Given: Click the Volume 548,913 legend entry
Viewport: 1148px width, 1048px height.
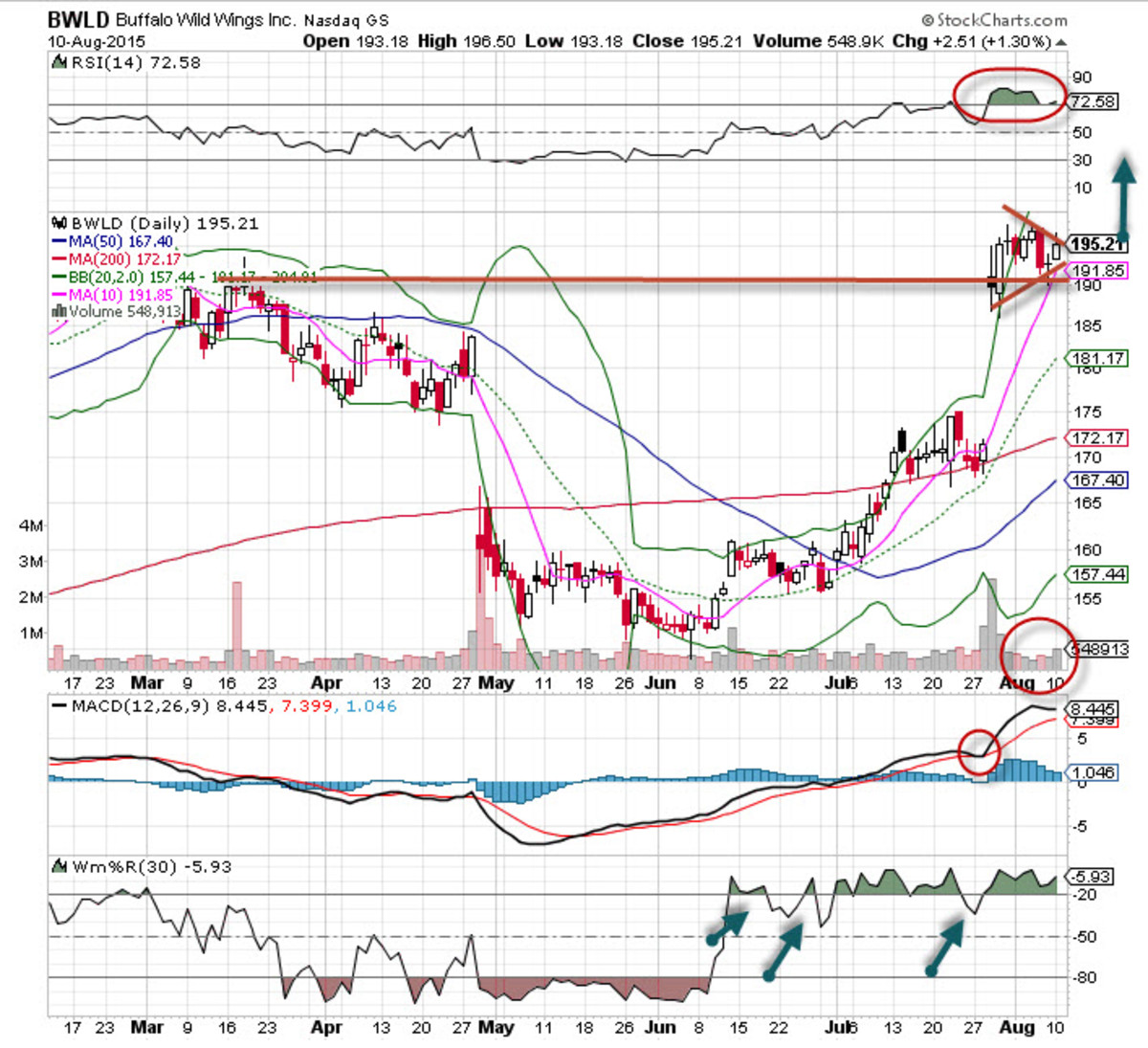Looking at the screenshot, I should click(x=115, y=311).
